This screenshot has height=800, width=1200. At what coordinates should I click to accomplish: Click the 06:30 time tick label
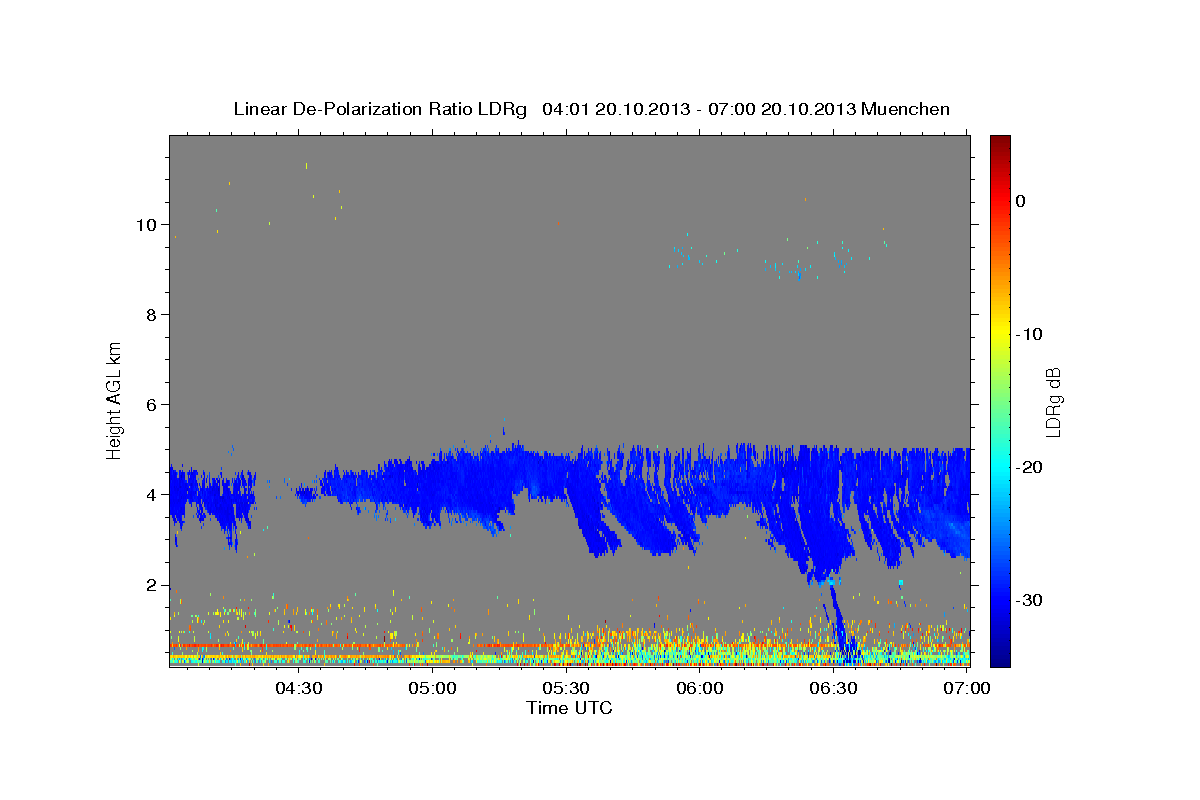click(x=834, y=688)
